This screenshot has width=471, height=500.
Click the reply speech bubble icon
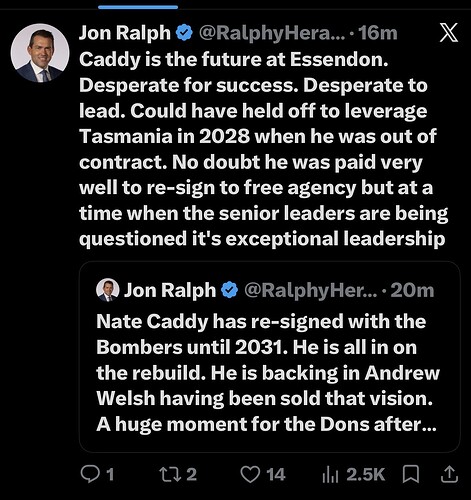89,474
